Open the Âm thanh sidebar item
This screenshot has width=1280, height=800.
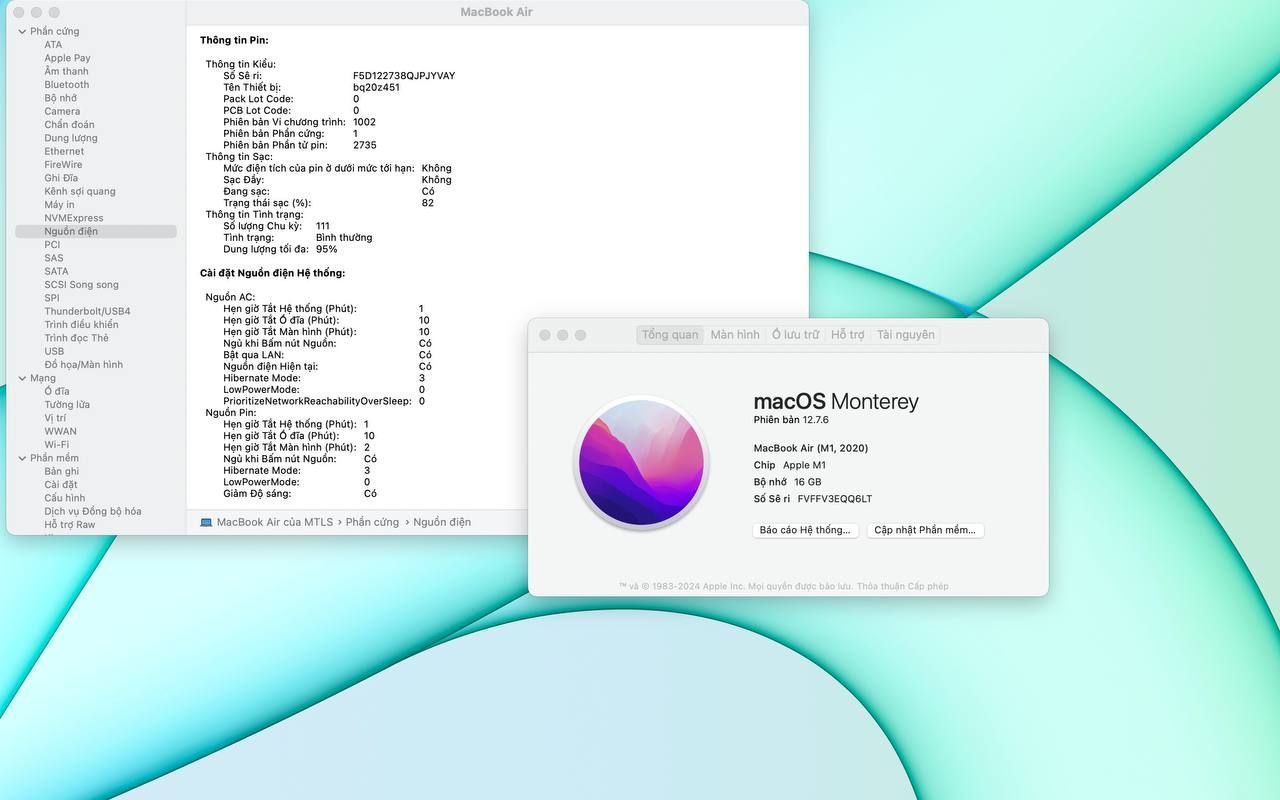pos(66,71)
